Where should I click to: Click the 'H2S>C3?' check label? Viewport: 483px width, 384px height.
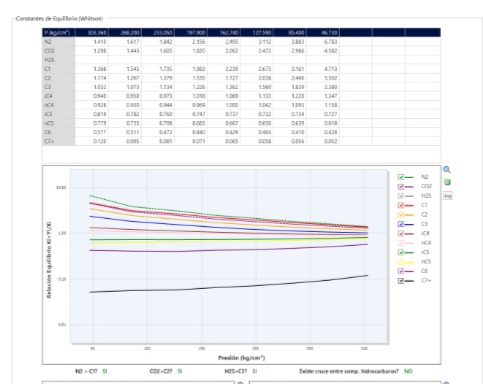(x=236, y=371)
